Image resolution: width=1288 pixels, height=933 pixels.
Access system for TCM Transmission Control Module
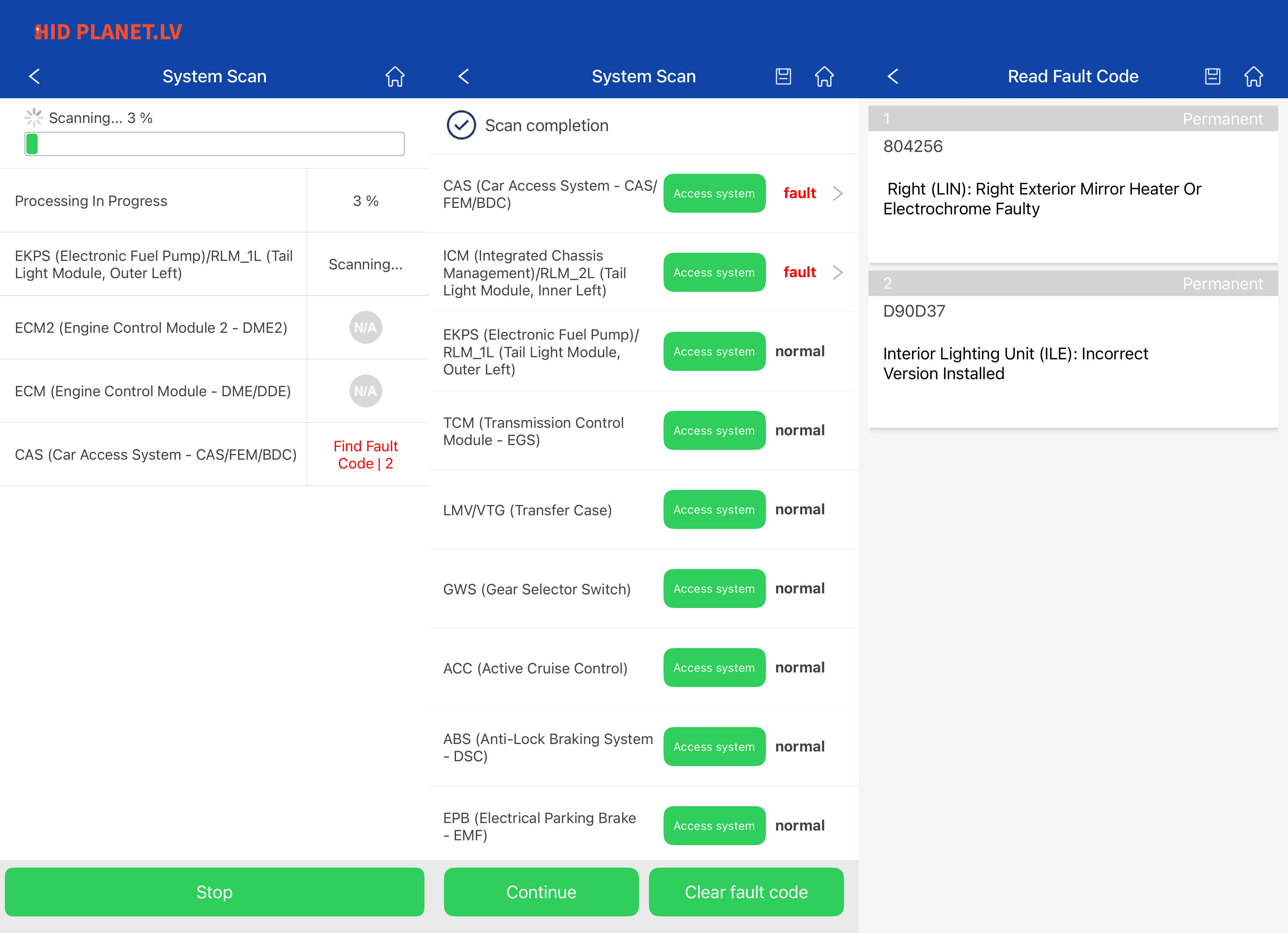[714, 430]
